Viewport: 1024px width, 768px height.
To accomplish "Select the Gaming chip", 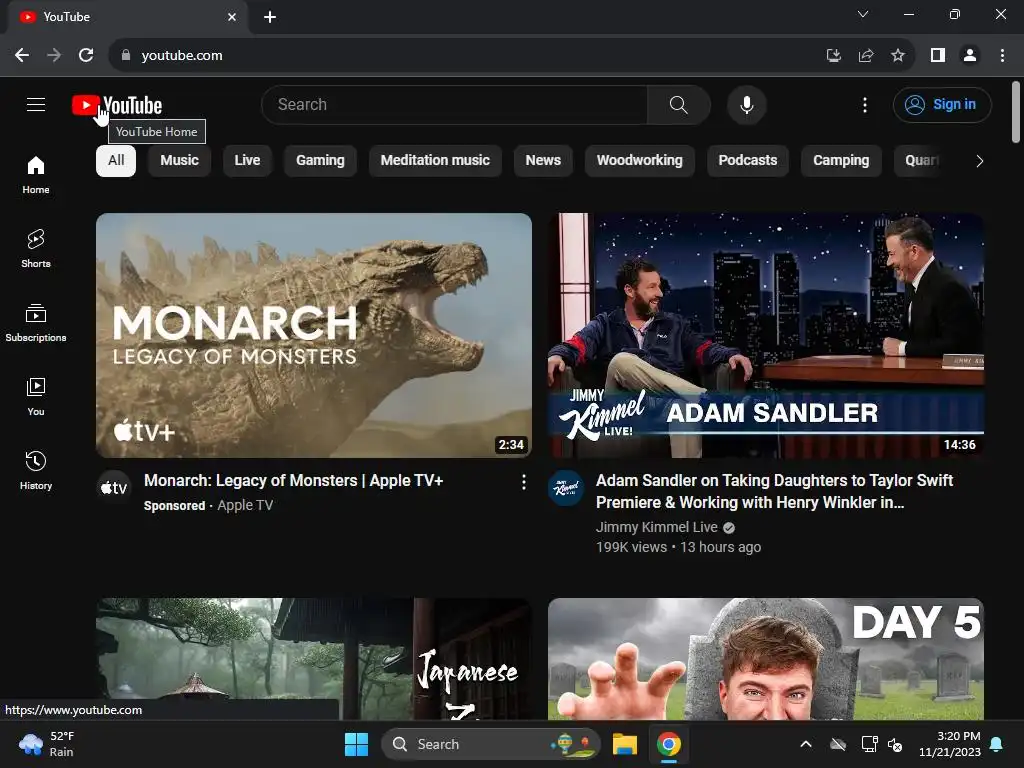I will (320, 161).
